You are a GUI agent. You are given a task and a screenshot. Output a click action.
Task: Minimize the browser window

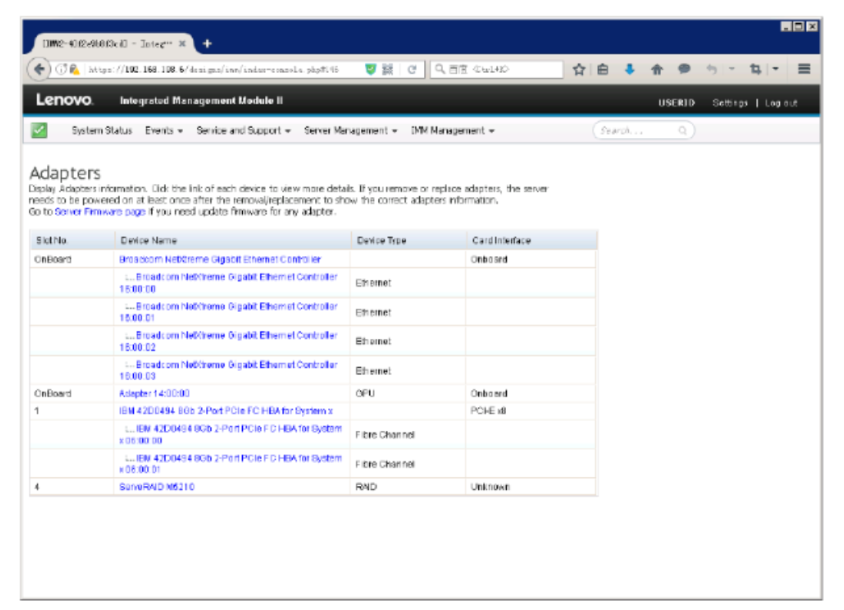pyautogui.click(x=786, y=26)
